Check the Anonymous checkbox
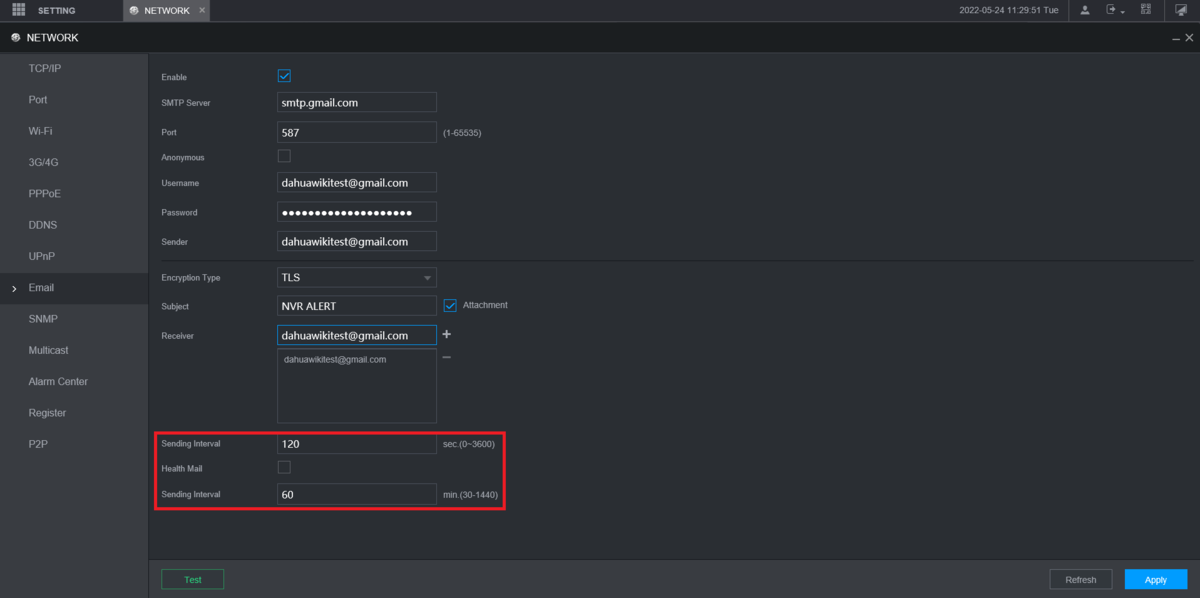The image size is (1200, 598). click(284, 156)
